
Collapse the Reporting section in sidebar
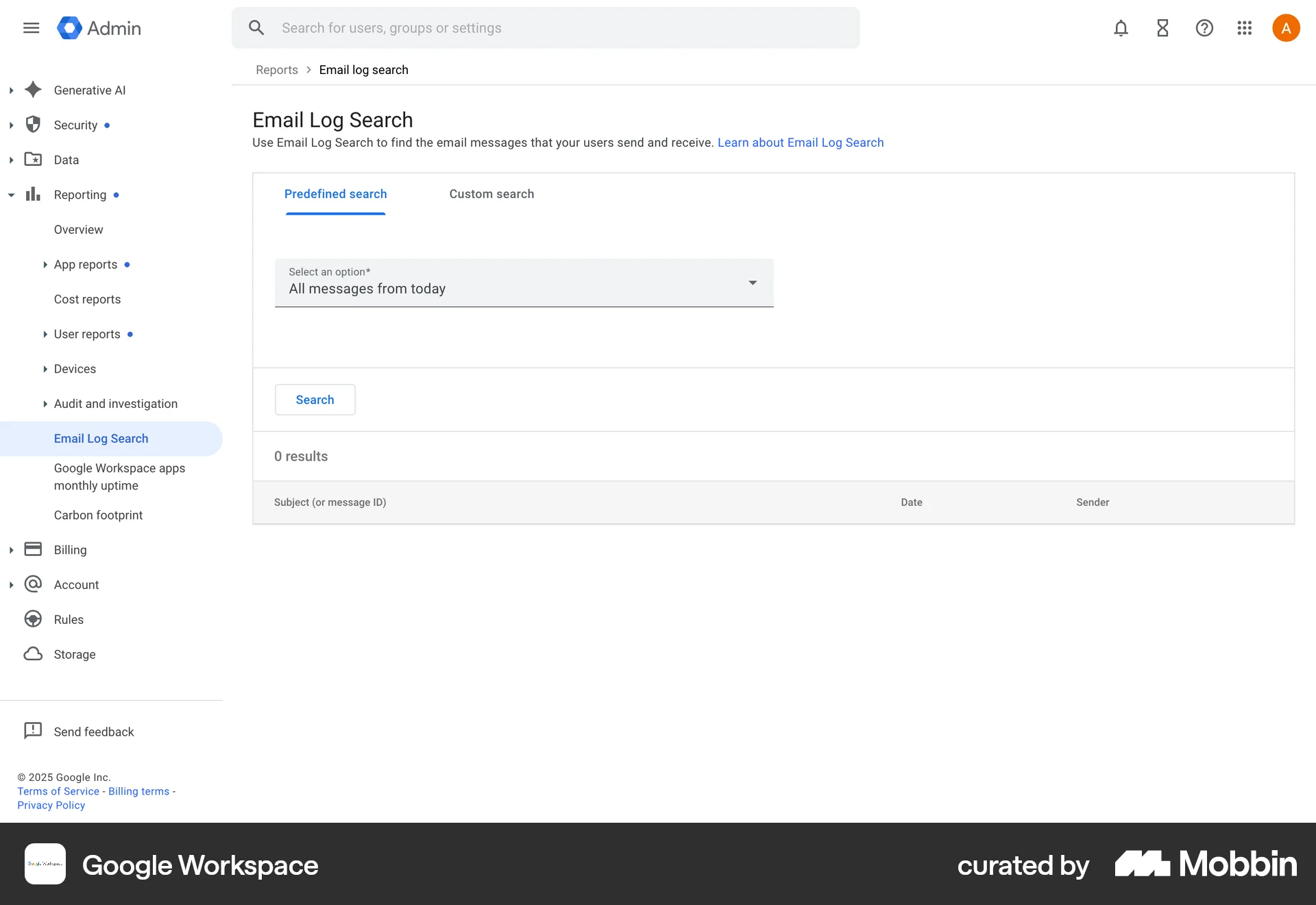[x=11, y=194]
